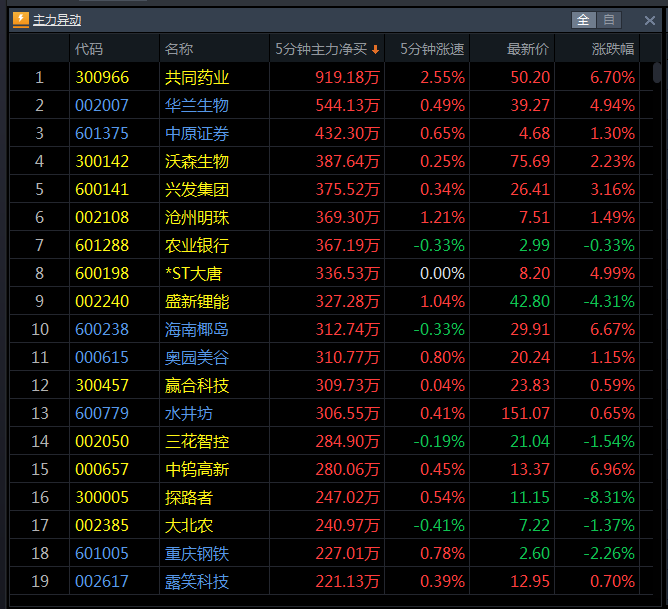The height and width of the screenshot is (609, 668).
Task: Select stock code 002050
Action: tap(102, 441)
